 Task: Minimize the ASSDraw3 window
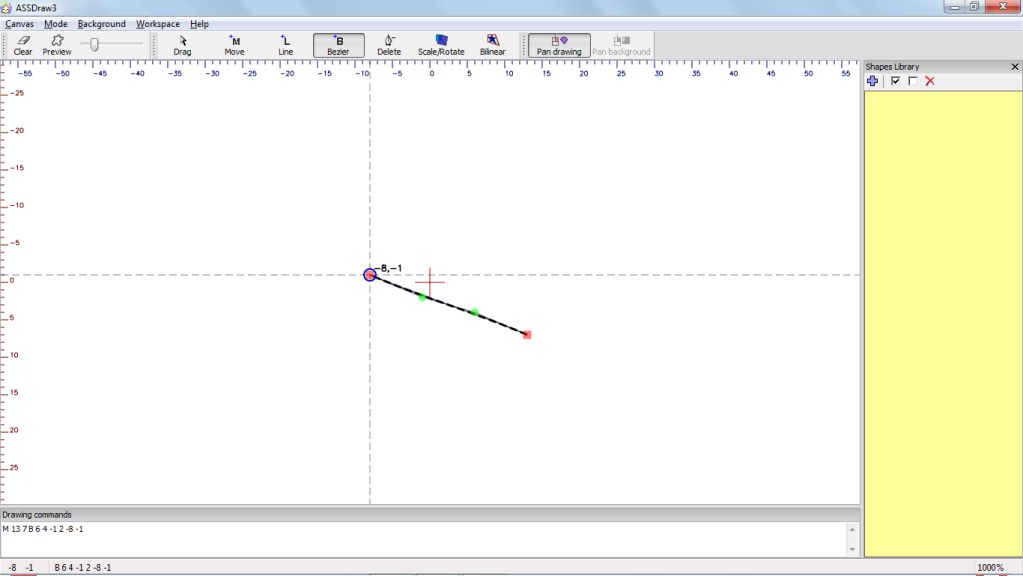[954, 7]
